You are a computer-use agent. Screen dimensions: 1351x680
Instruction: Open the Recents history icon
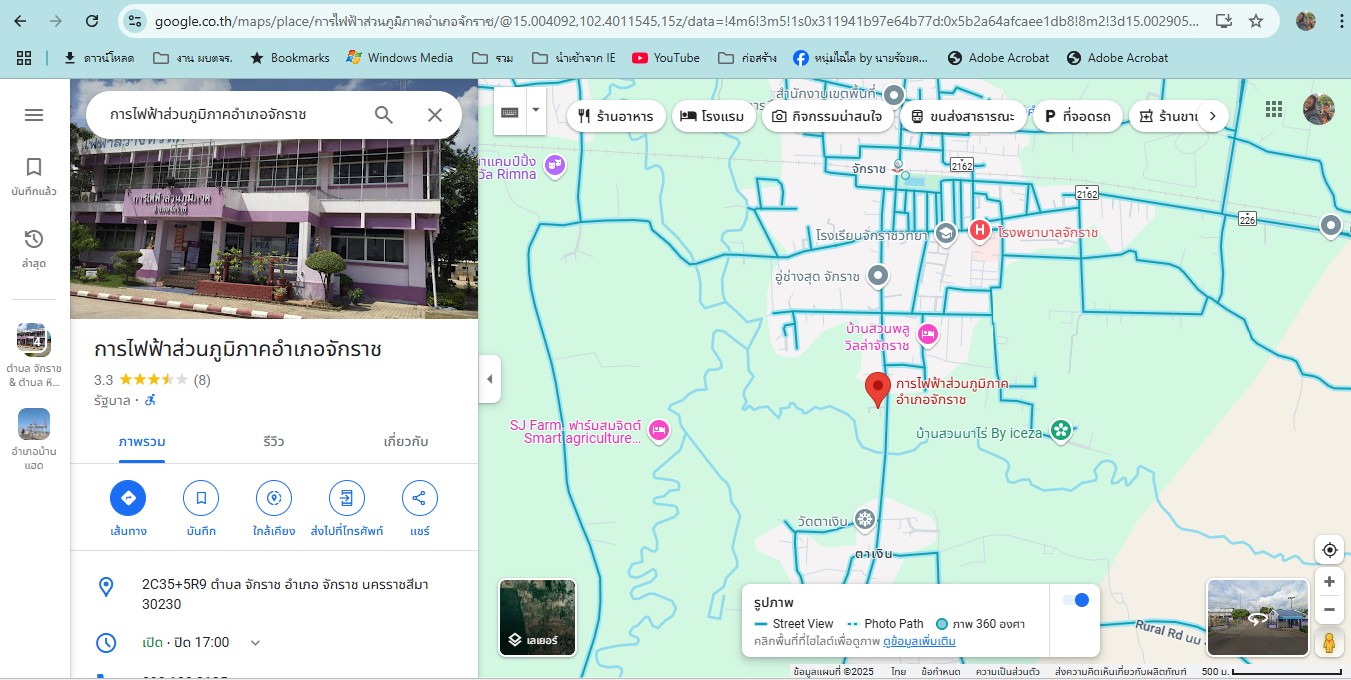coord(34,239)
